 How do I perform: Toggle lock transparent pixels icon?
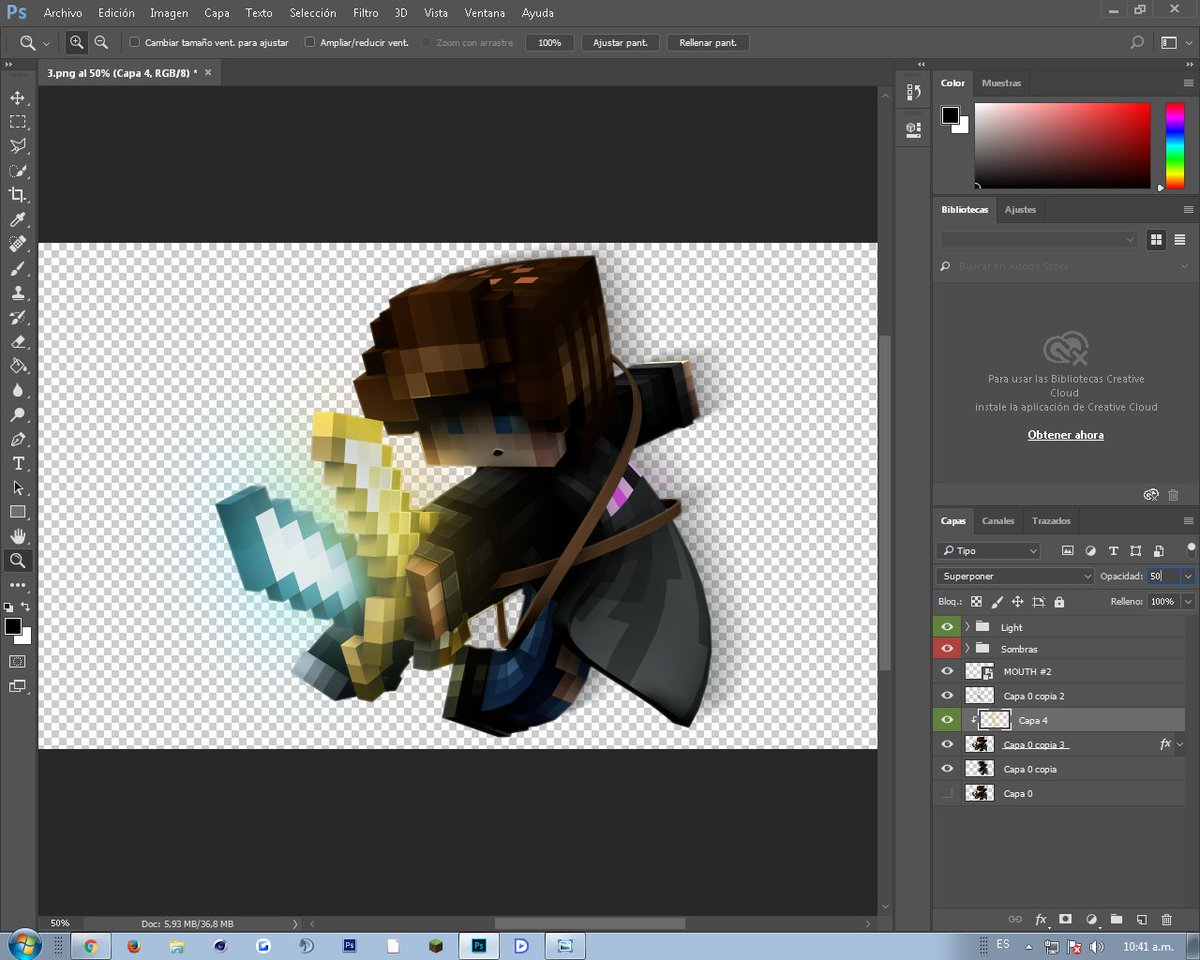976,602
